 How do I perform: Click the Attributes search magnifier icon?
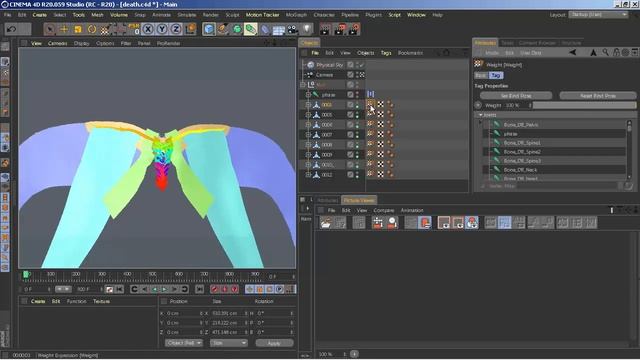605,52
